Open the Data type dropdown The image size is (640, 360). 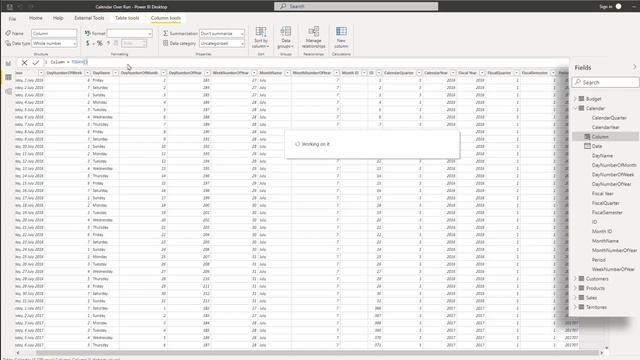54,43
